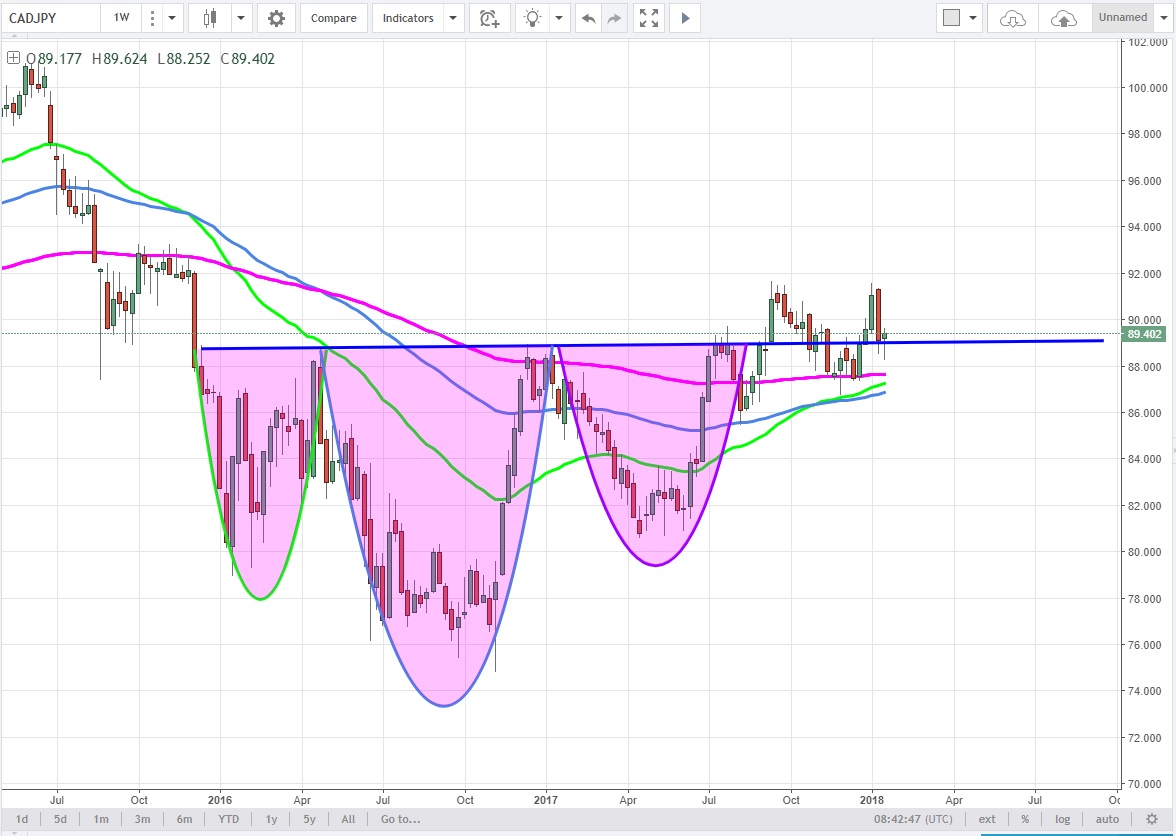Save chart layout to cloud
Screen dimensions: 1176x836
[1064, 18]
